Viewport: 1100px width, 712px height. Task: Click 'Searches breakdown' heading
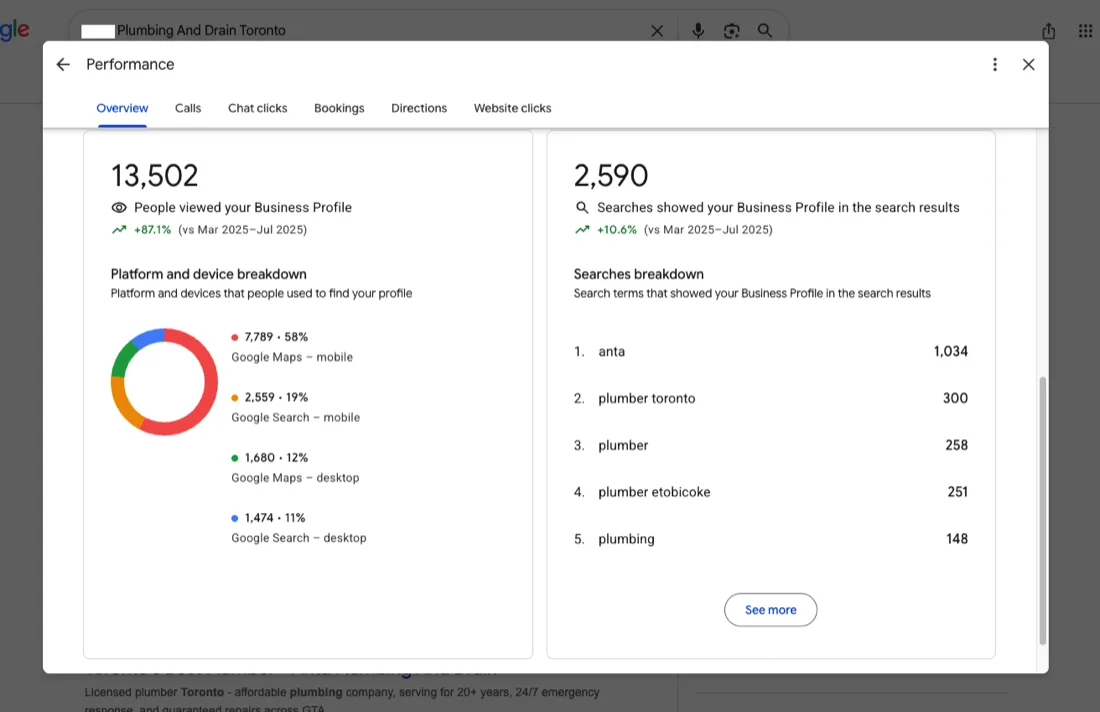click(x=638, y=274)
